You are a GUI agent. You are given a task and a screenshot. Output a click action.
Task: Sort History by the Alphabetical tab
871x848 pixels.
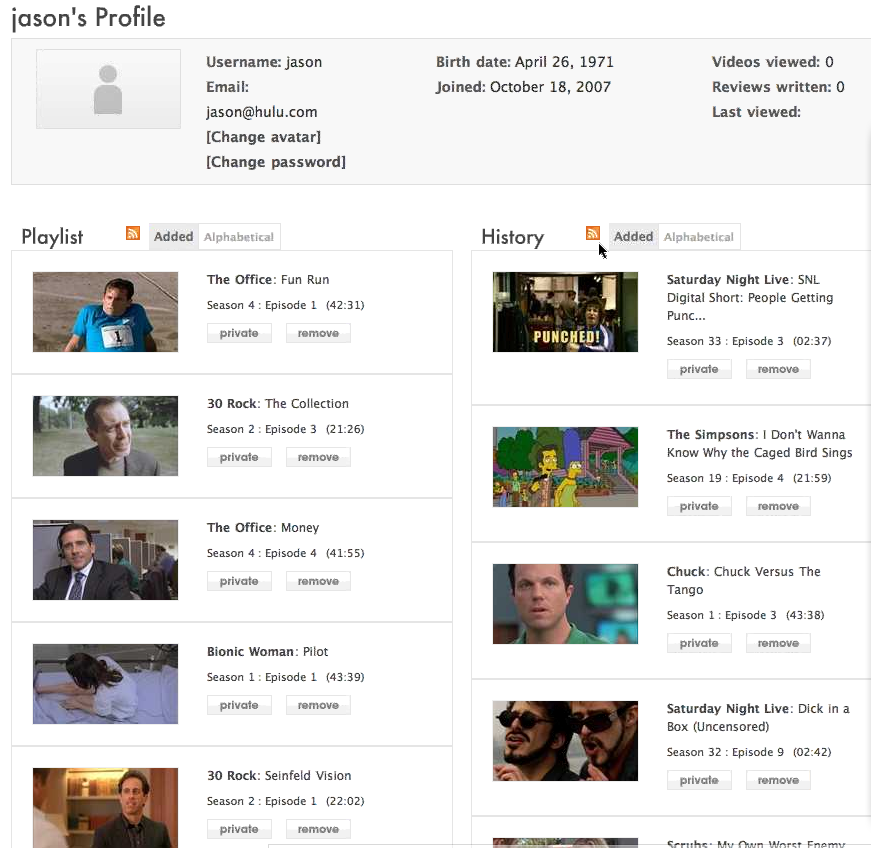point(699,237)
